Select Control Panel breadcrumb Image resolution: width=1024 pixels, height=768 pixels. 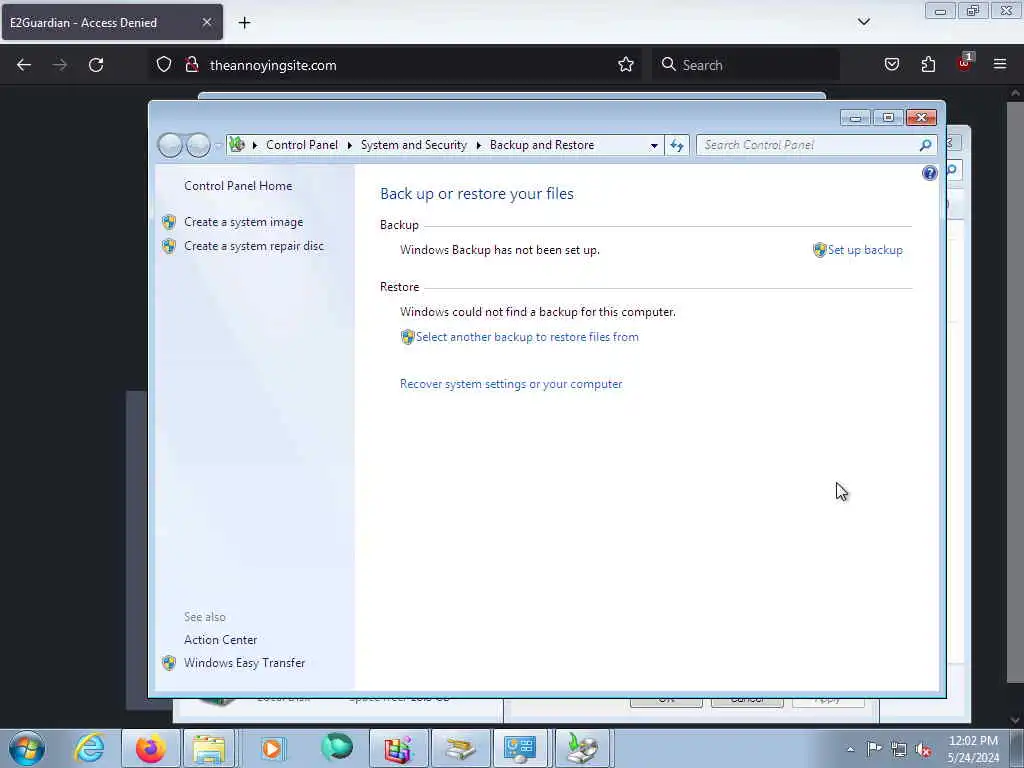point(302,145)
